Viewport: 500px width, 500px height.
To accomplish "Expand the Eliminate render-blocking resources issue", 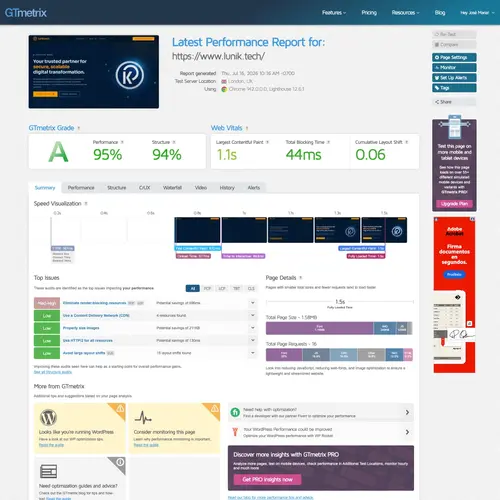I will [253, 303].
